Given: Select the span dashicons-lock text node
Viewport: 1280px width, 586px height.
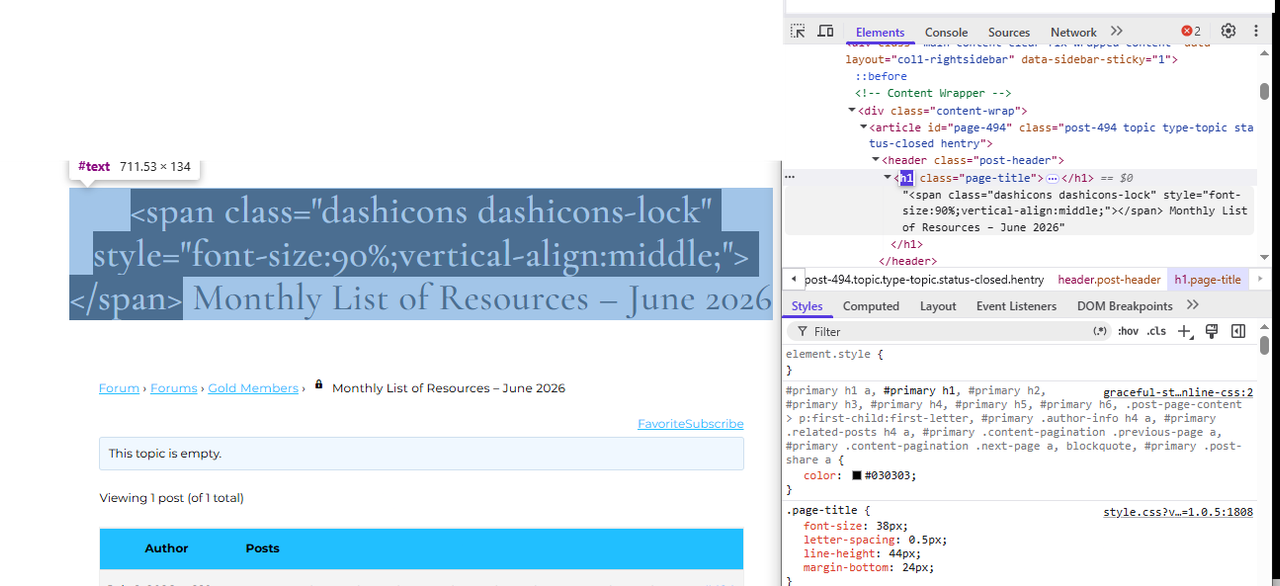Looking at the screenshot, I should click(x=1075, y=211).
